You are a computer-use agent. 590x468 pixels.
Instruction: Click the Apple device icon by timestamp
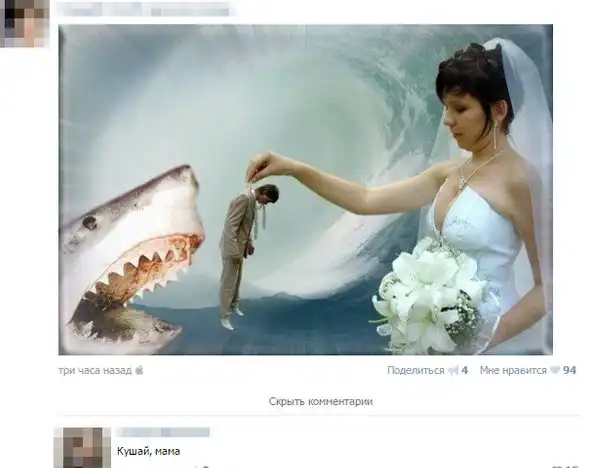(x=139, y=370)
